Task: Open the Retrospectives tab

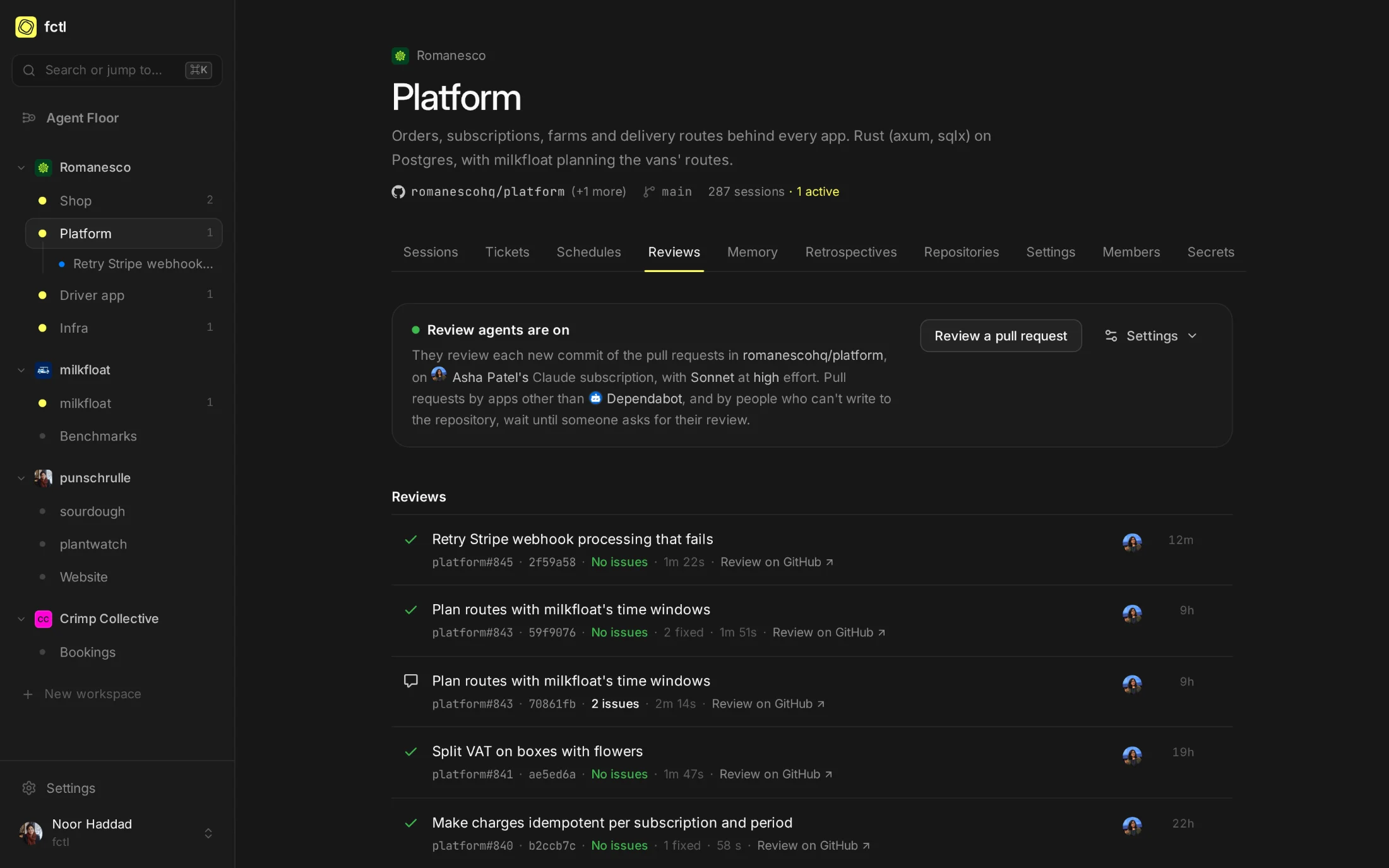Action: click(x=850, y=252)
